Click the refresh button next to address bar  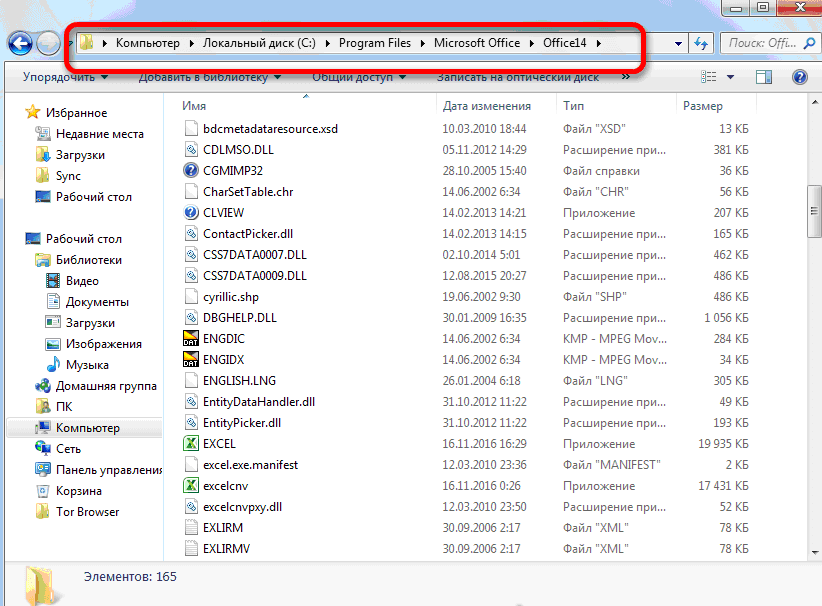pyautogui.click(x=702, y=44)
